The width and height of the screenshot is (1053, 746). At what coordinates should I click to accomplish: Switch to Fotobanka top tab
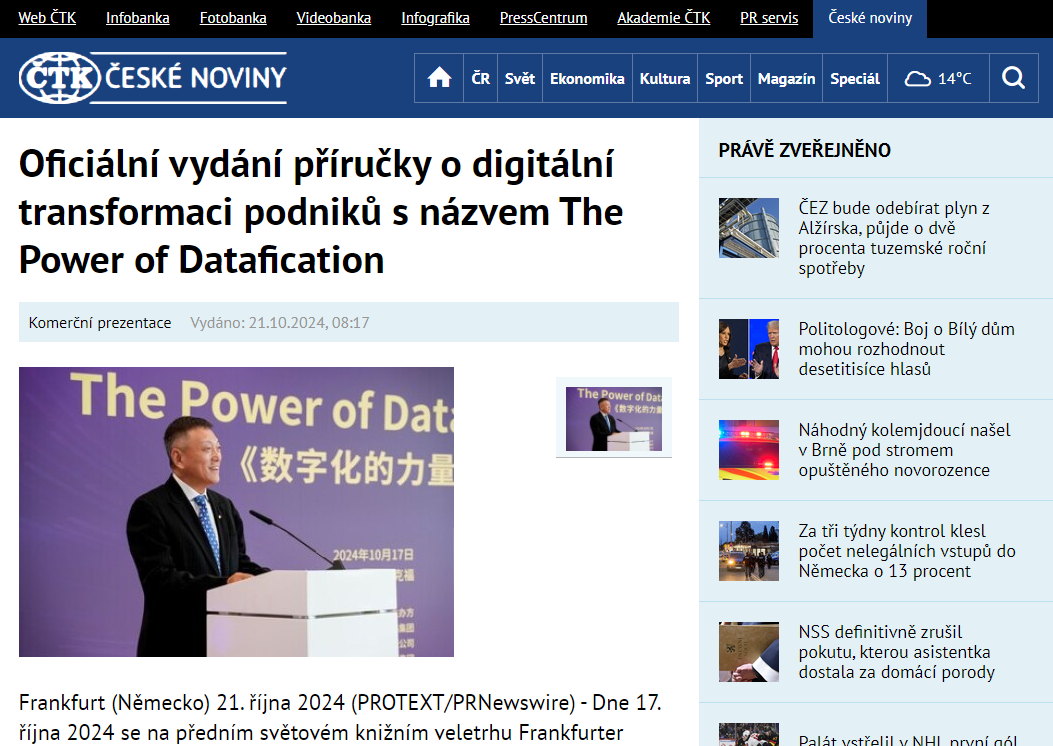(x=233, y=18)
